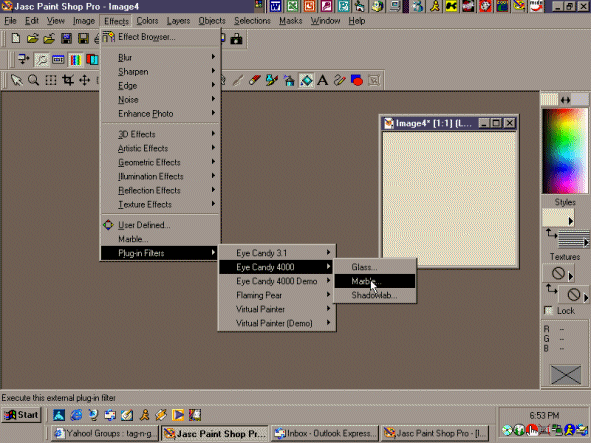Select the Selection rectangle tool
591x443 pixels.
(x=51, y=80)
